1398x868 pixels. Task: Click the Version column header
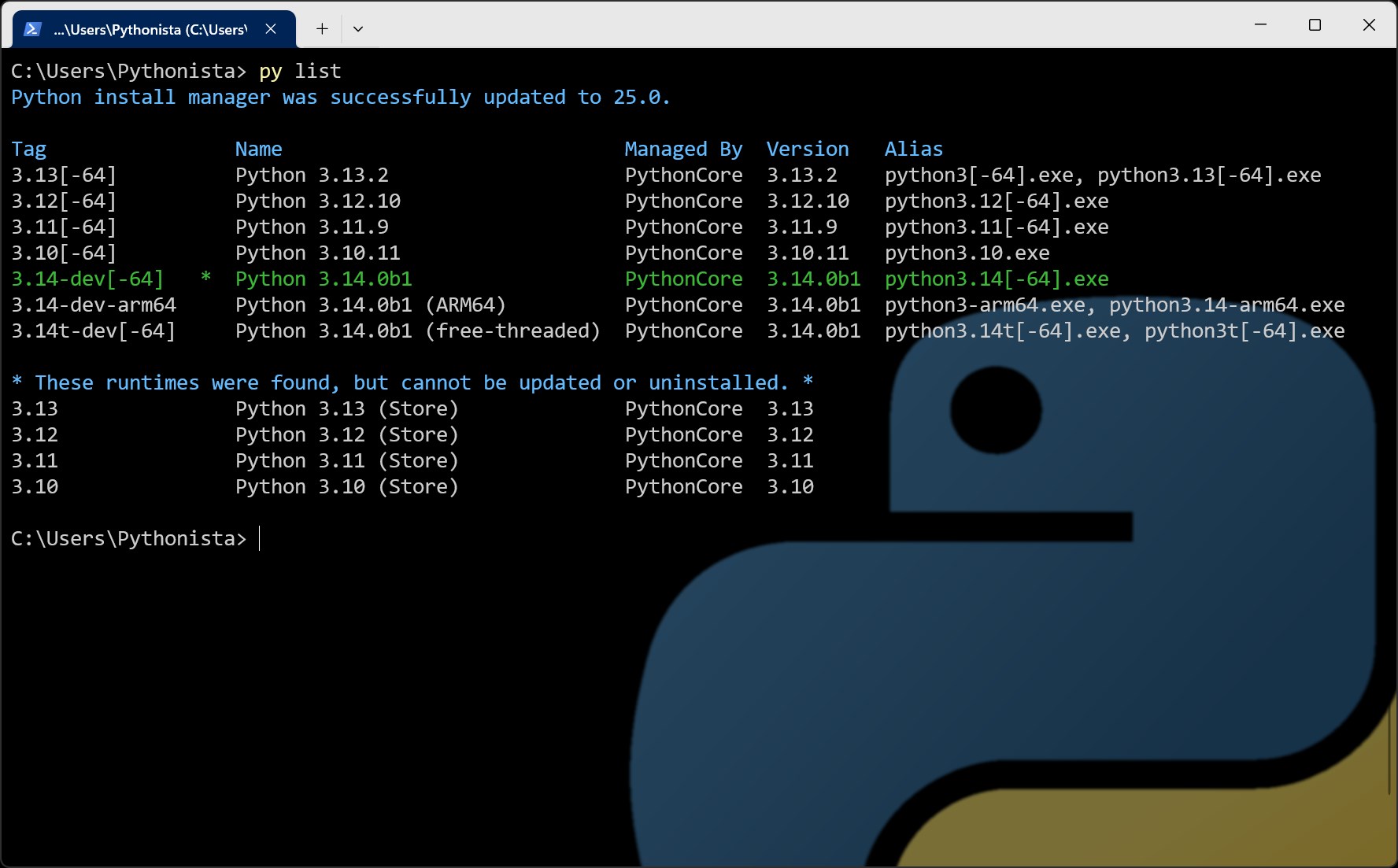click(808, 149)
